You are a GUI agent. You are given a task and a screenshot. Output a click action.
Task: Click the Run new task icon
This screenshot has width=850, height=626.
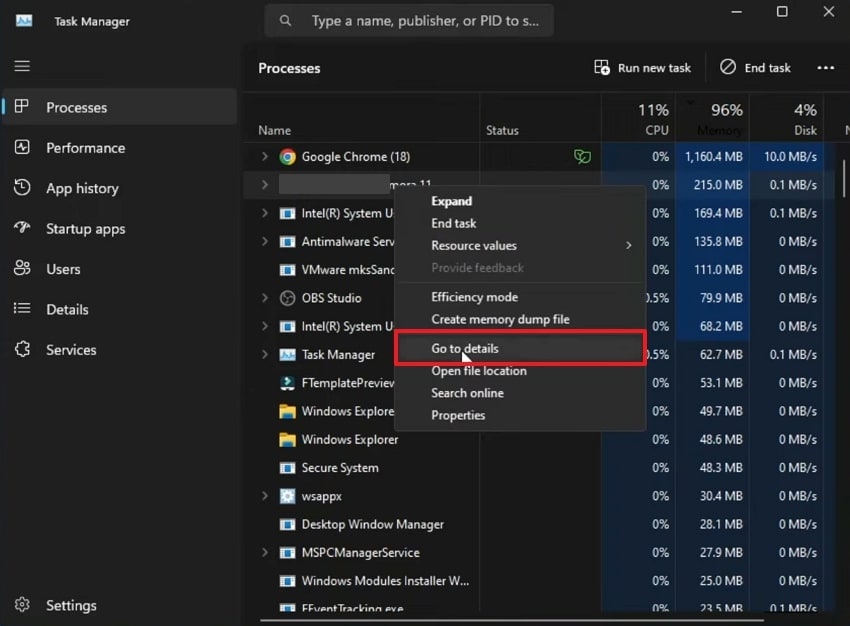[x=602, y=67]
